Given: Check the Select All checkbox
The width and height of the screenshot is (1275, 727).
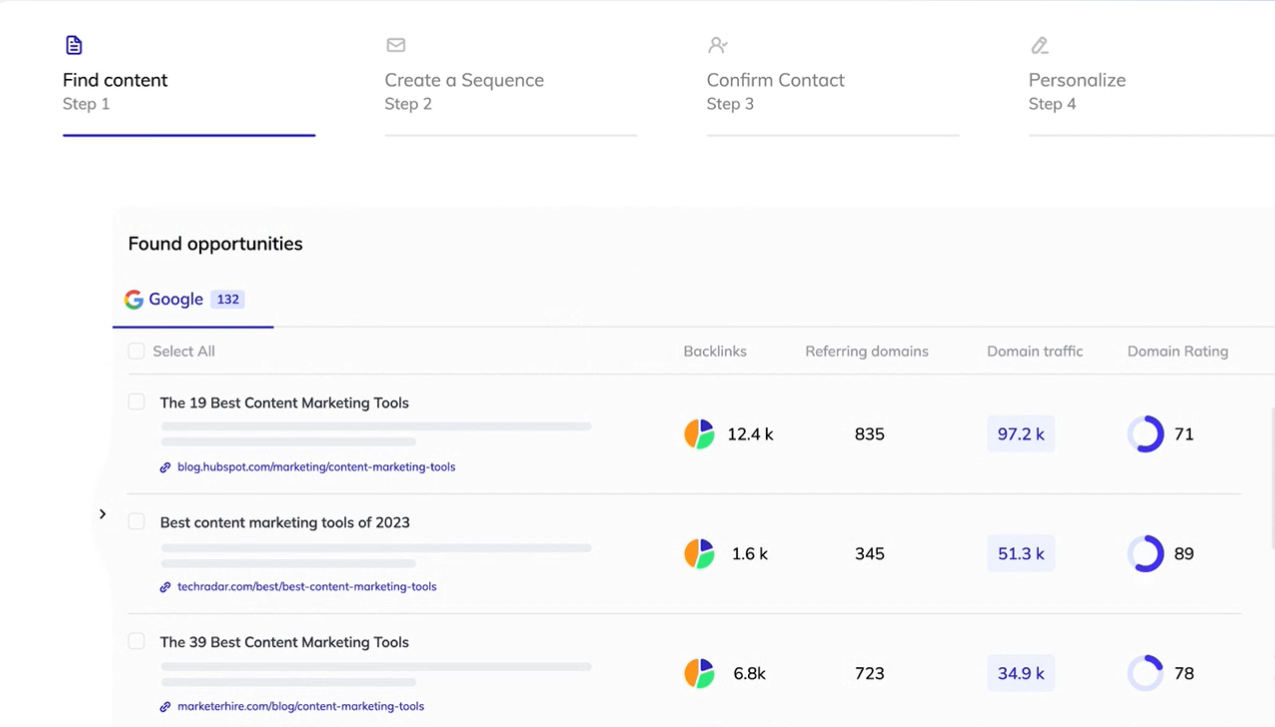Looking at the screenshot, I should pyautogui.click(x=136, y=351).
